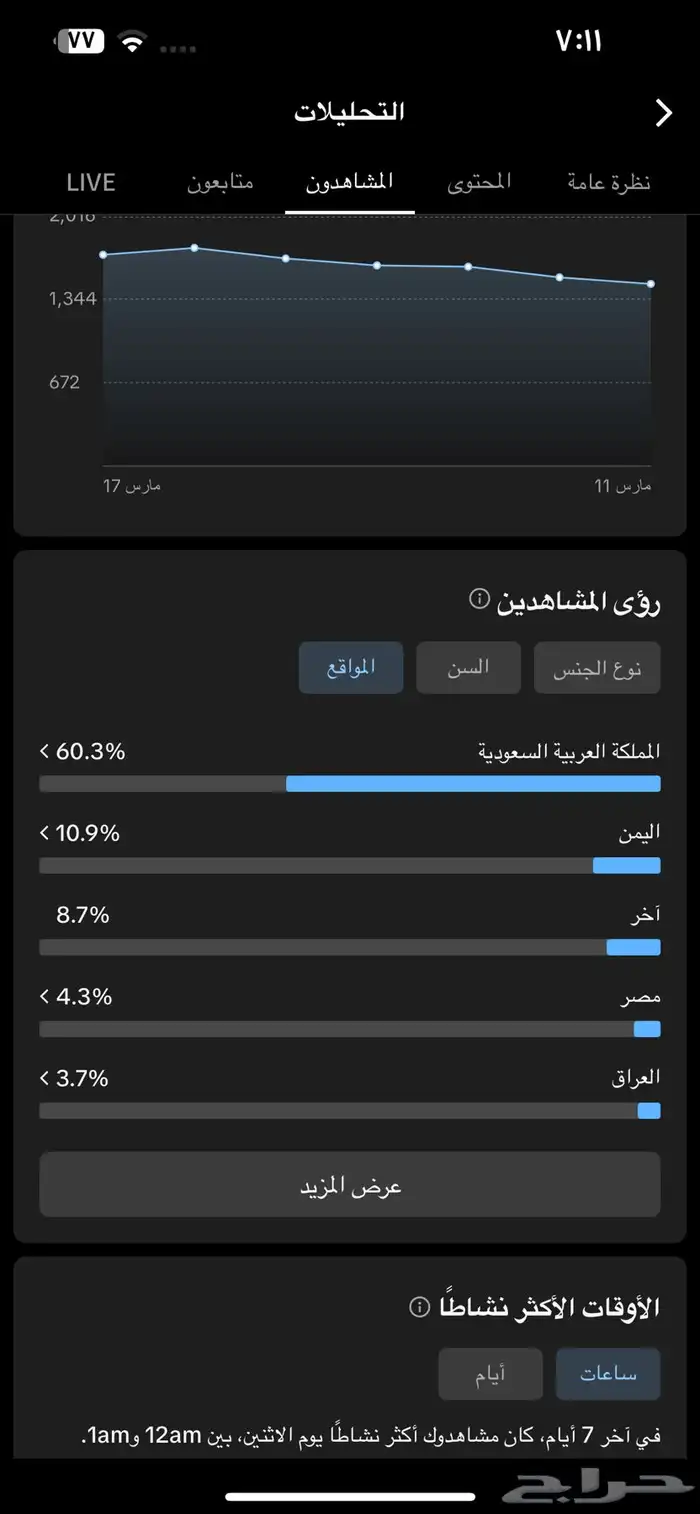700x1514 pixels.
Task: Open the نظرة عامة tab
Action: (609, 182)
